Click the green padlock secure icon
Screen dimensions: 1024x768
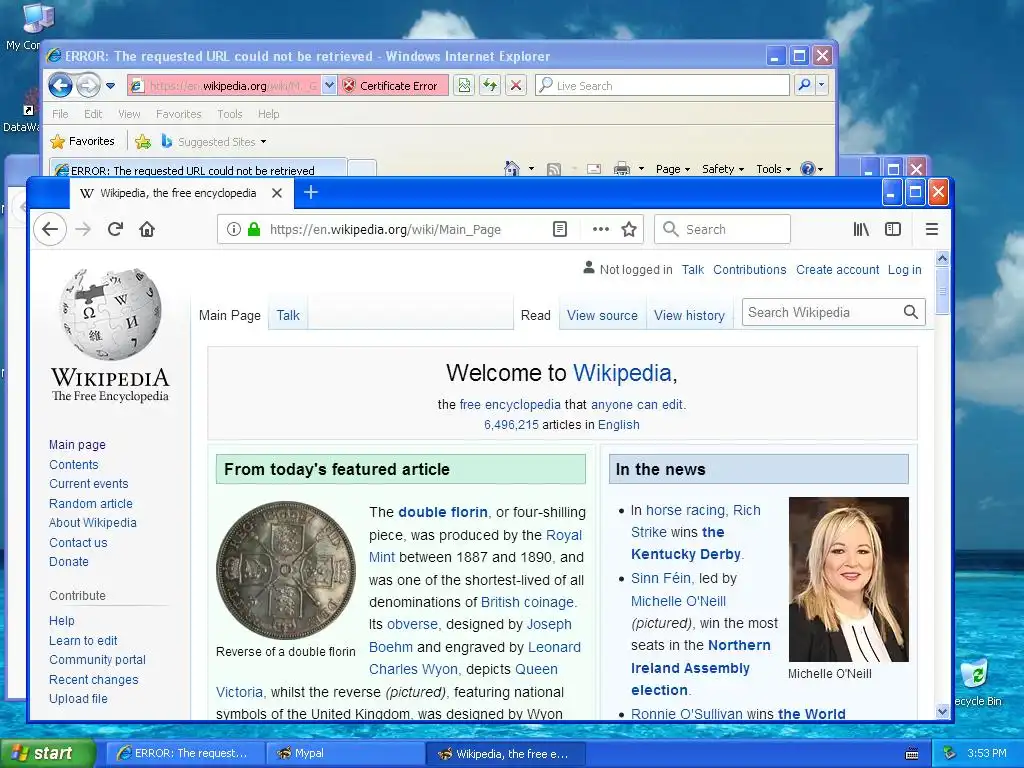point(254,229)
